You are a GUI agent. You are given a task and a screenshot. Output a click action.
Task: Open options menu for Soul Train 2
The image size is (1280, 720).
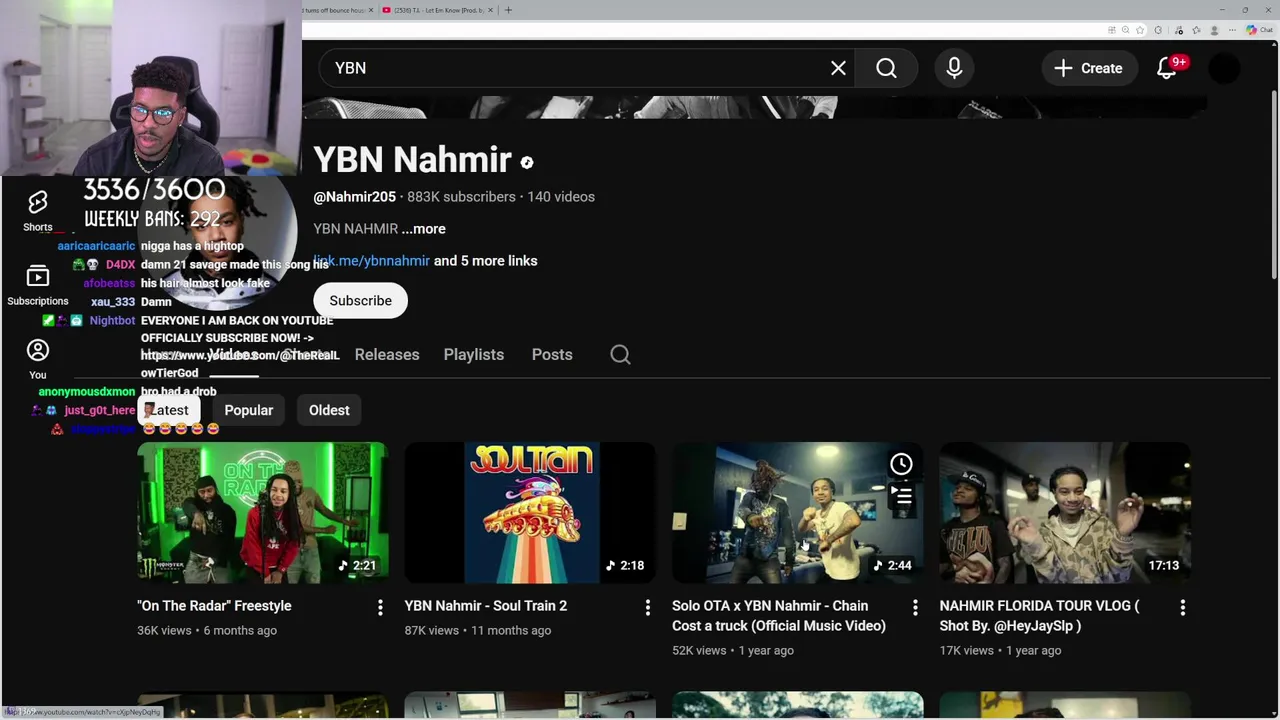(x=647, y=607)
